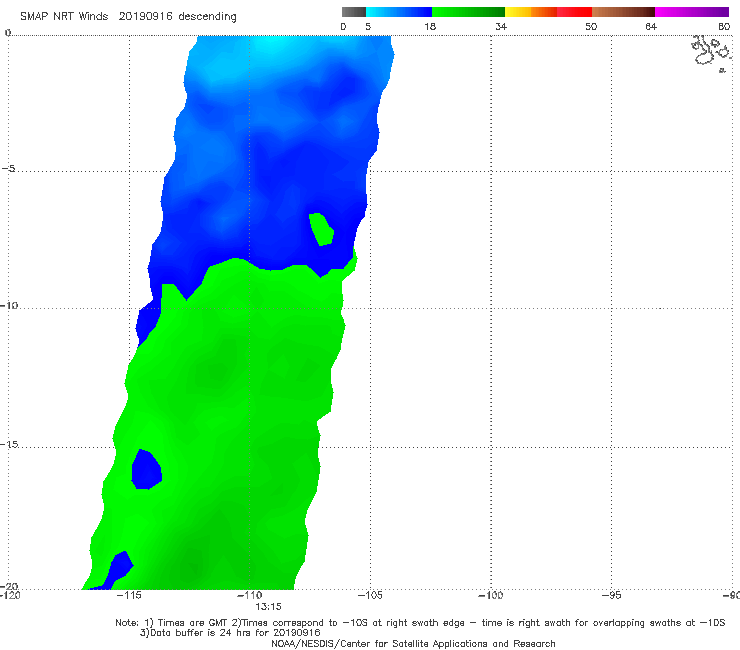Click the color bar label '34'

tap(501, 26)
